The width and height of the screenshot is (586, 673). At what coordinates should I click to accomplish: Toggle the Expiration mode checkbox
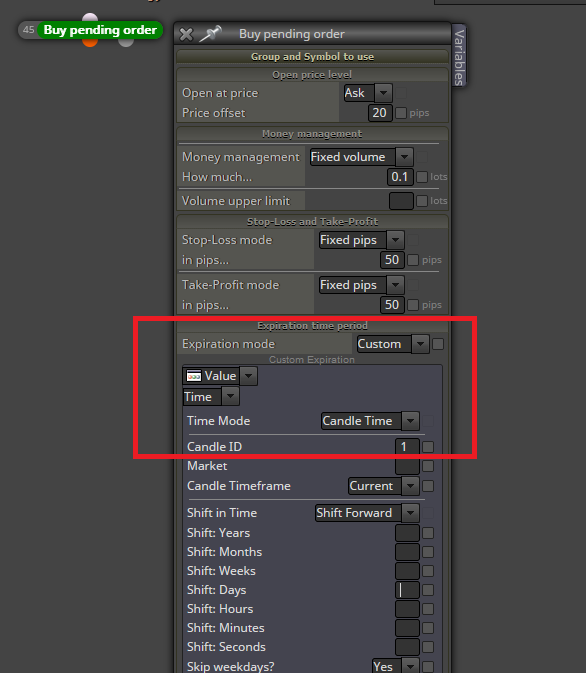[x=438, y=344]
